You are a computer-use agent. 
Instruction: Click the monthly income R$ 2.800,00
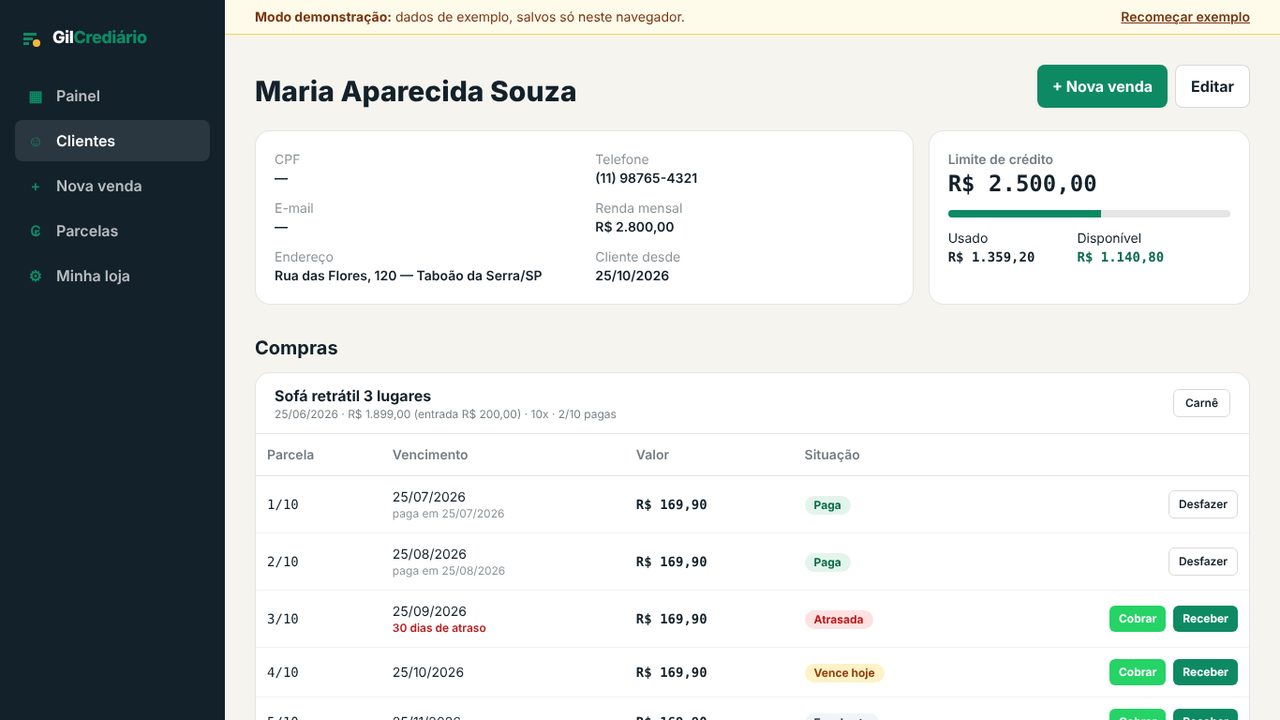634,227
